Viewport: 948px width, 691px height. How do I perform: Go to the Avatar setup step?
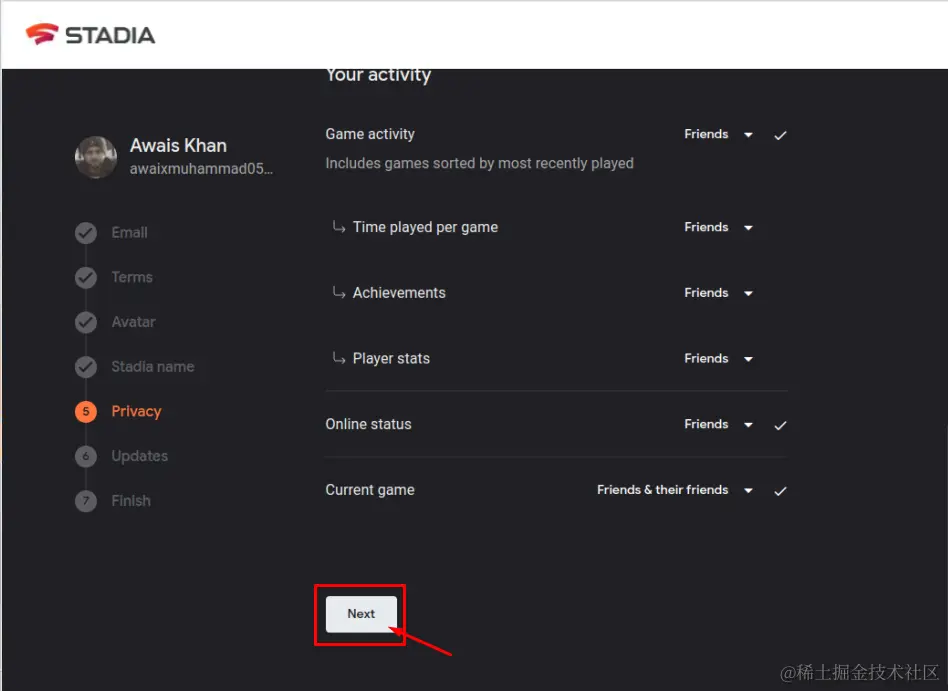tap(134, 322)
